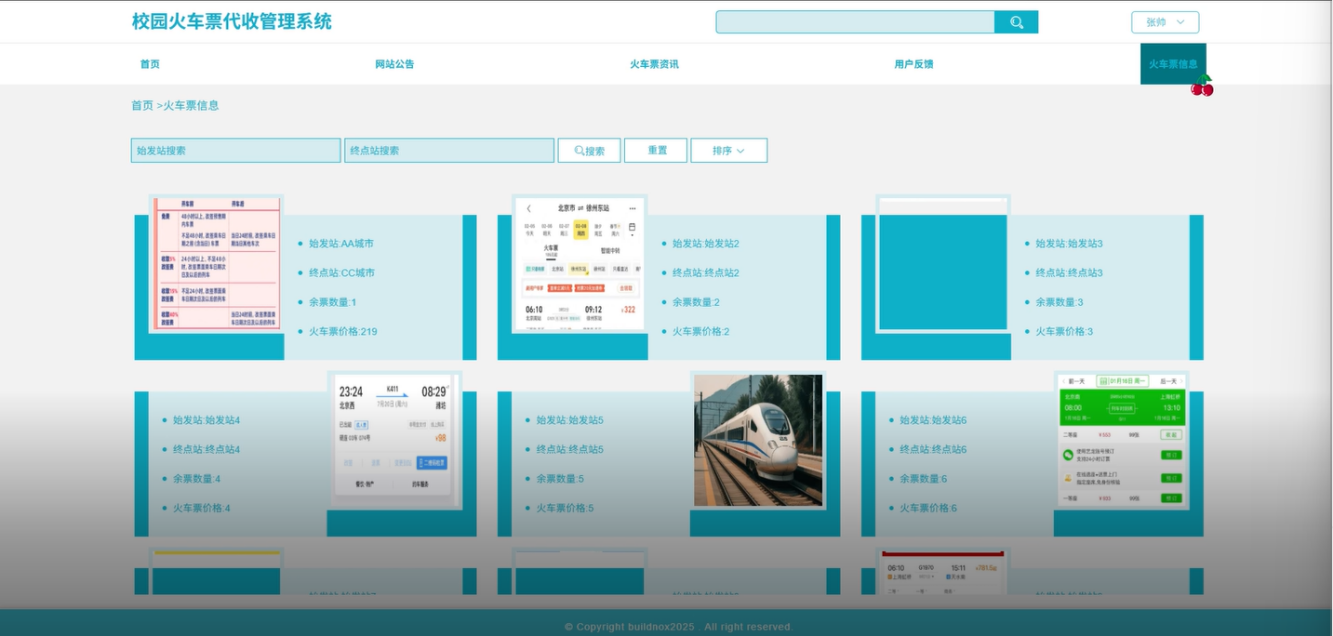The height and width of the screenshot is (636, 1333).
Task: Open the green ticket thumbnail for 始发站6
Action: [x=1122, y=441]
